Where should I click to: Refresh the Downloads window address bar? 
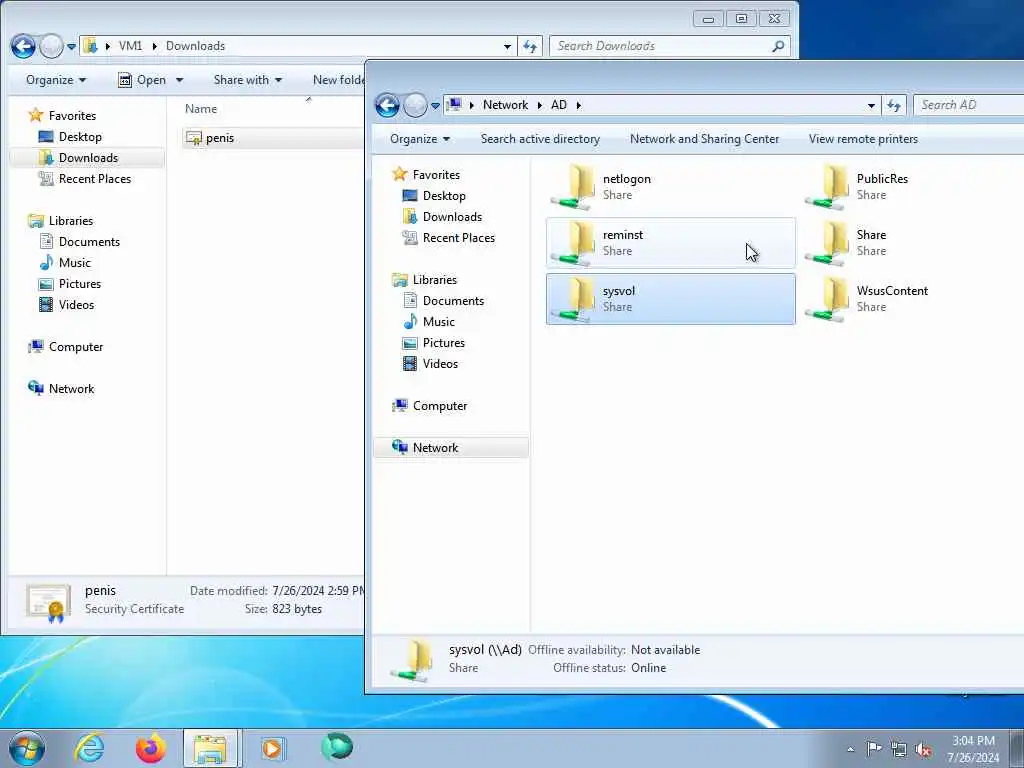[530, 46]
